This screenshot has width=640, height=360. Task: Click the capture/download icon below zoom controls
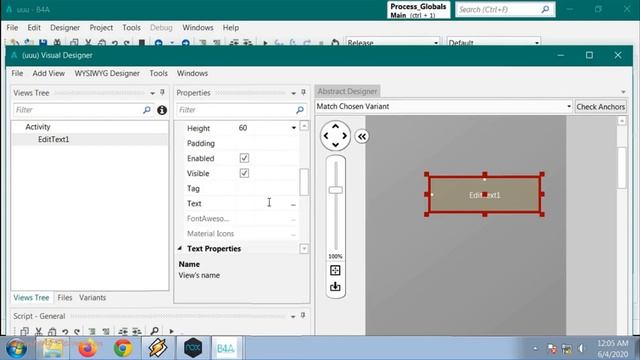coord(335,287)
